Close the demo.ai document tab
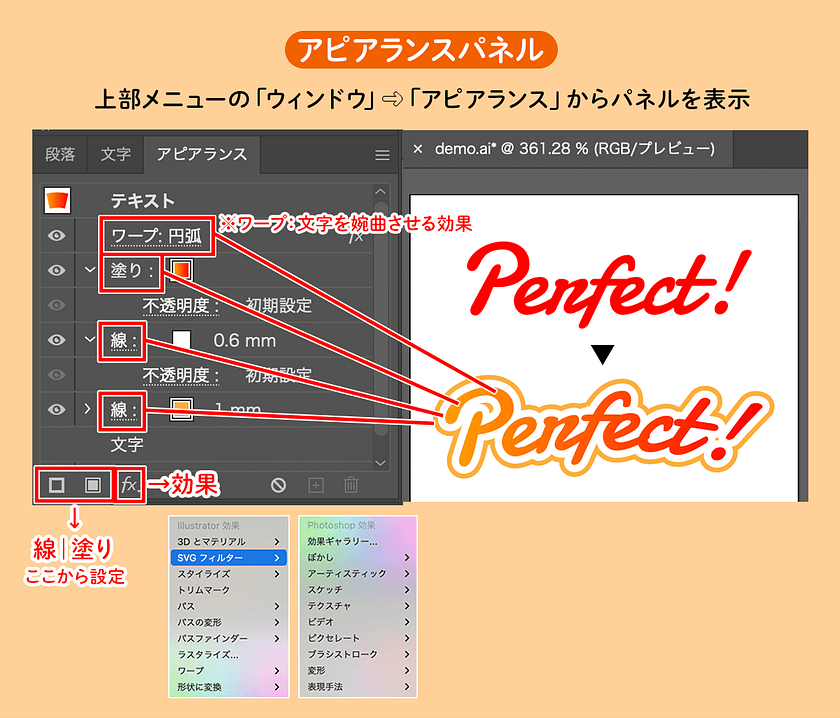Screen dimensions: 840x718 tap(418, 149)
